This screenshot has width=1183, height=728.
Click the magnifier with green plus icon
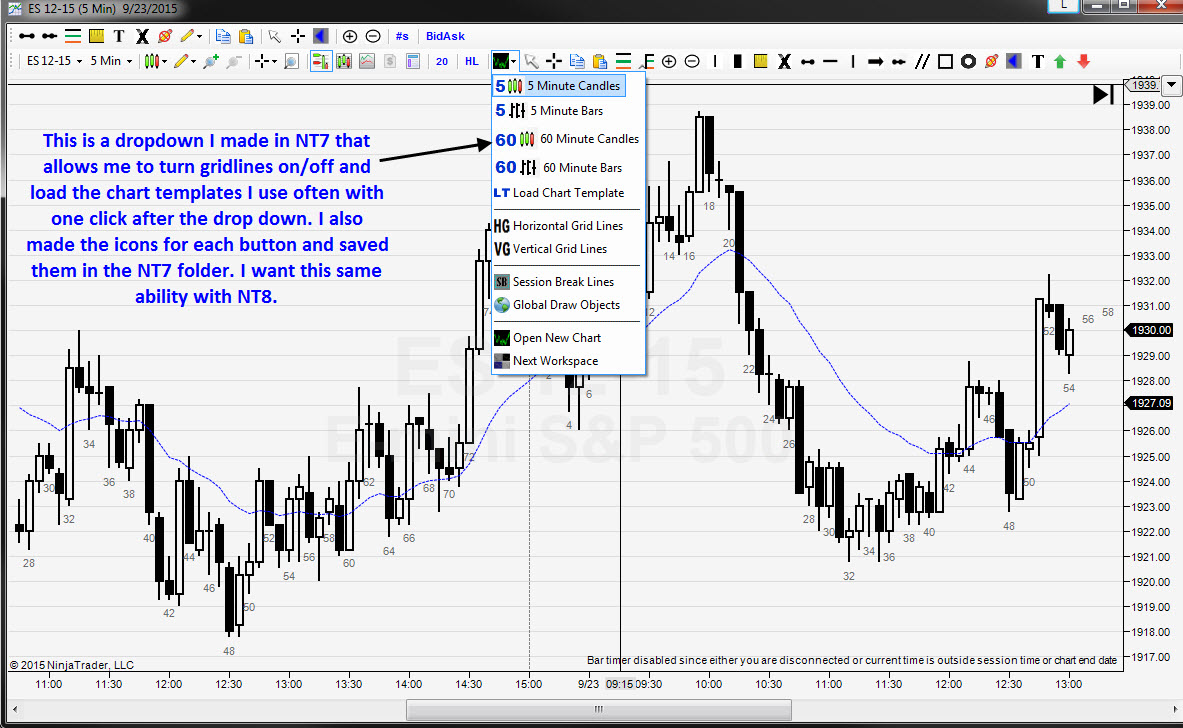click(210, 62)
